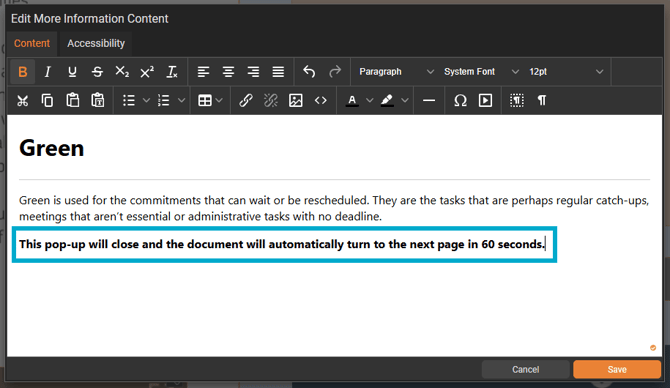Open the 12pt font size dropdown
The image size is (670, 388).
coord(566,72)
